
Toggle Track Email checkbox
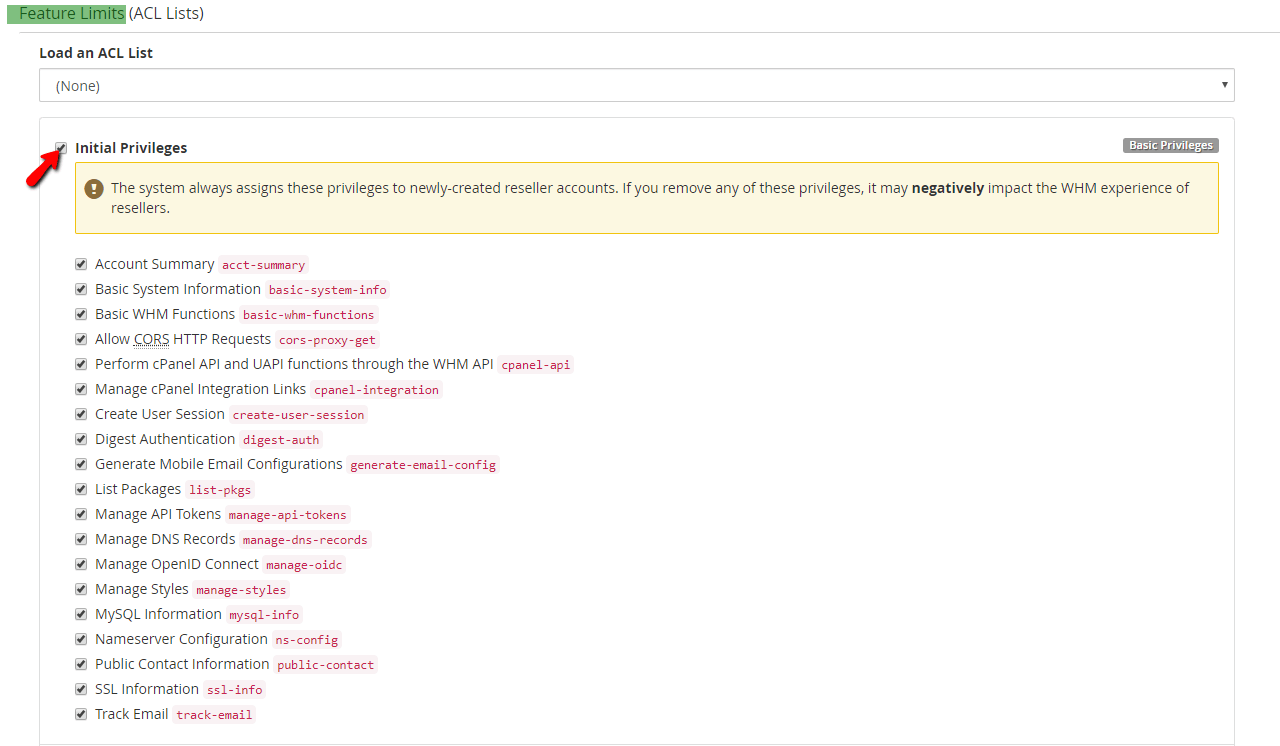click(81, 715)
